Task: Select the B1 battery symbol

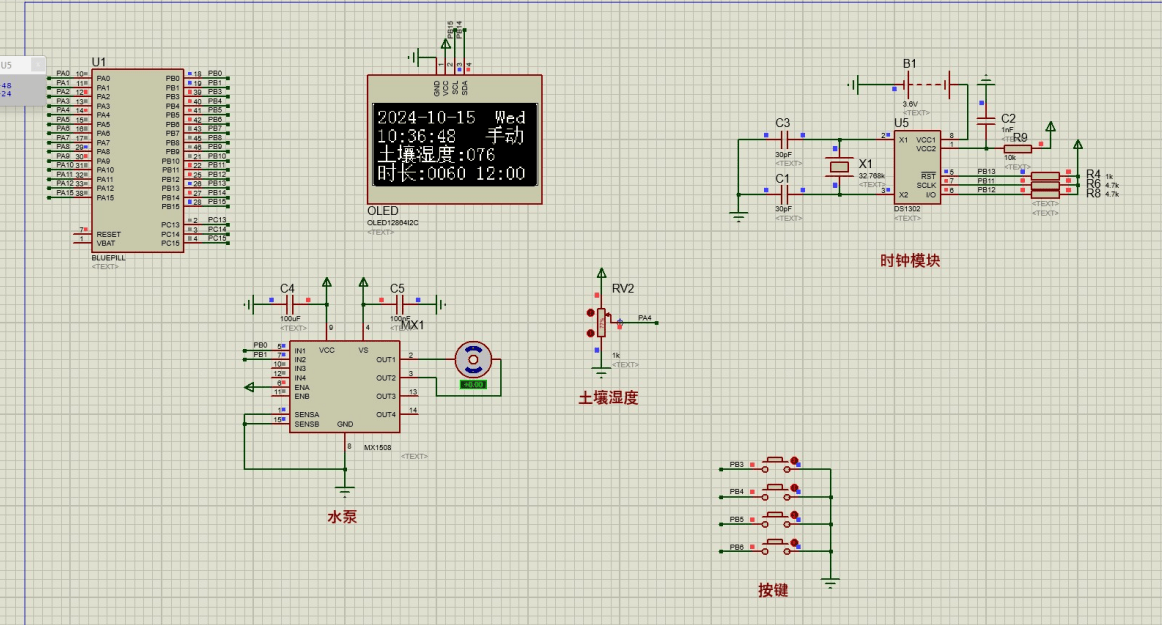Action: tap(927, 84)
